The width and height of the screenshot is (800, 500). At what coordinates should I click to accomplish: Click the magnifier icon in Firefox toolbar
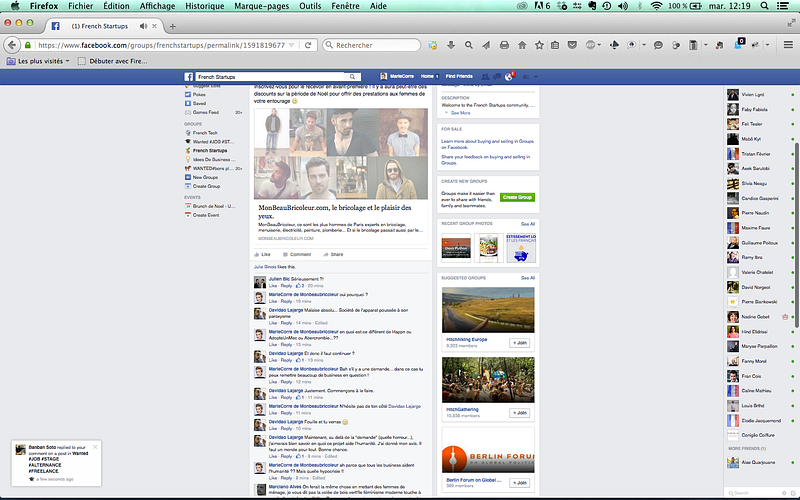[x=468, y=45]
